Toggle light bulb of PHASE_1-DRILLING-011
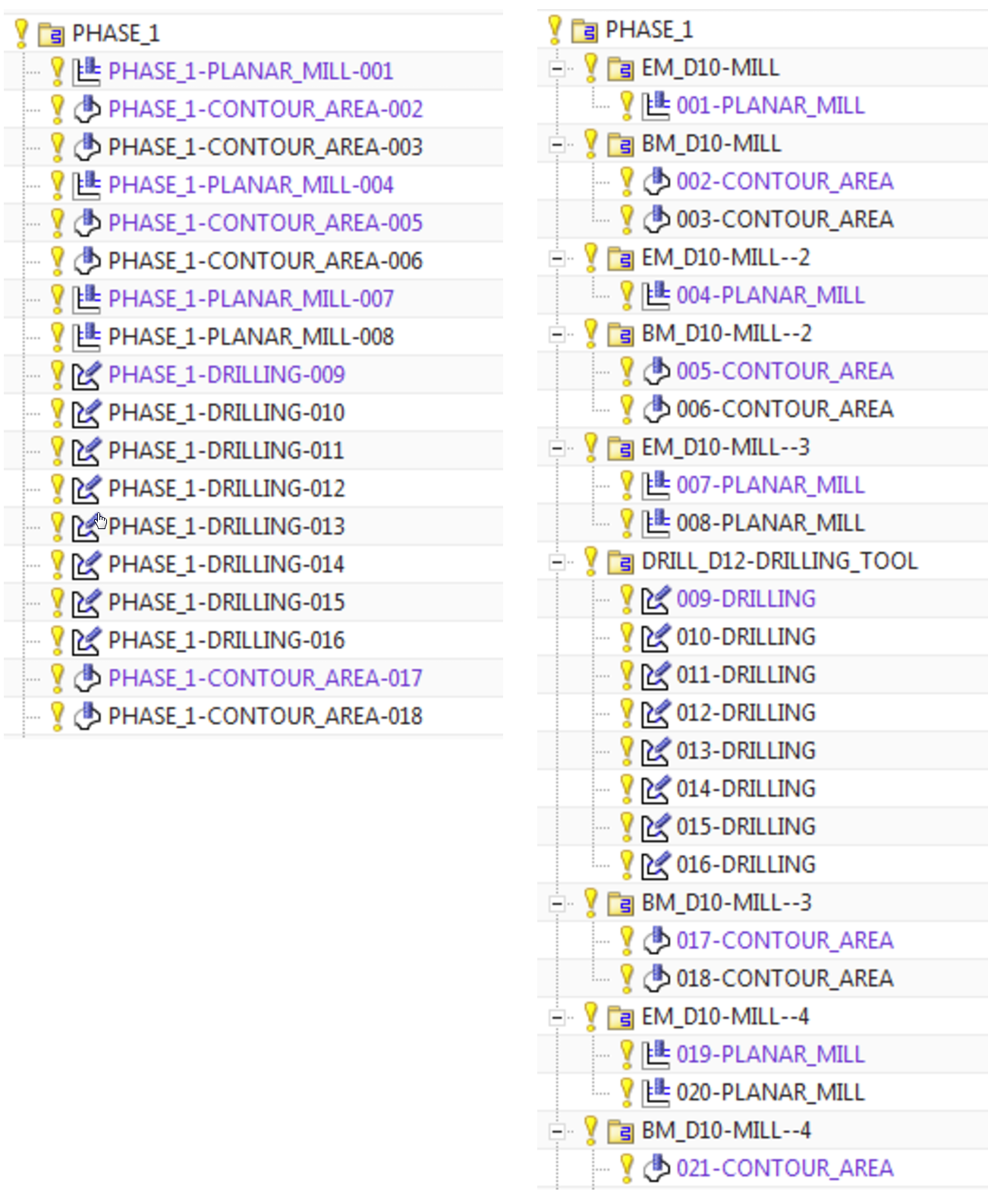 (57, 450)
